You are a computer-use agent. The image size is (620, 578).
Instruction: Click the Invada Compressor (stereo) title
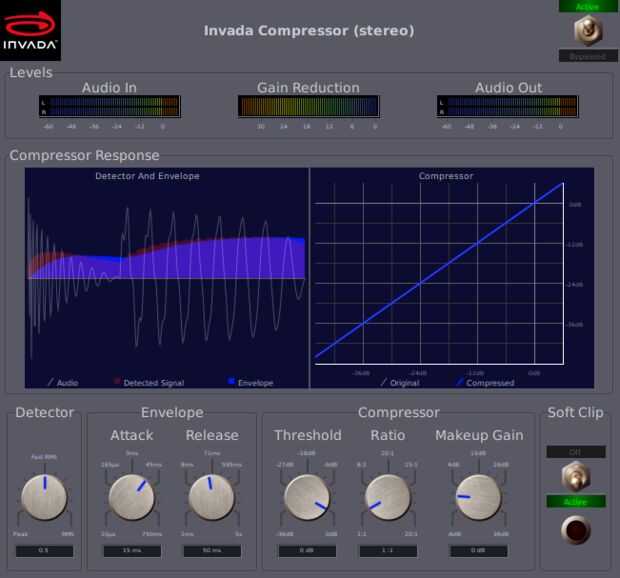pos(309,30)
